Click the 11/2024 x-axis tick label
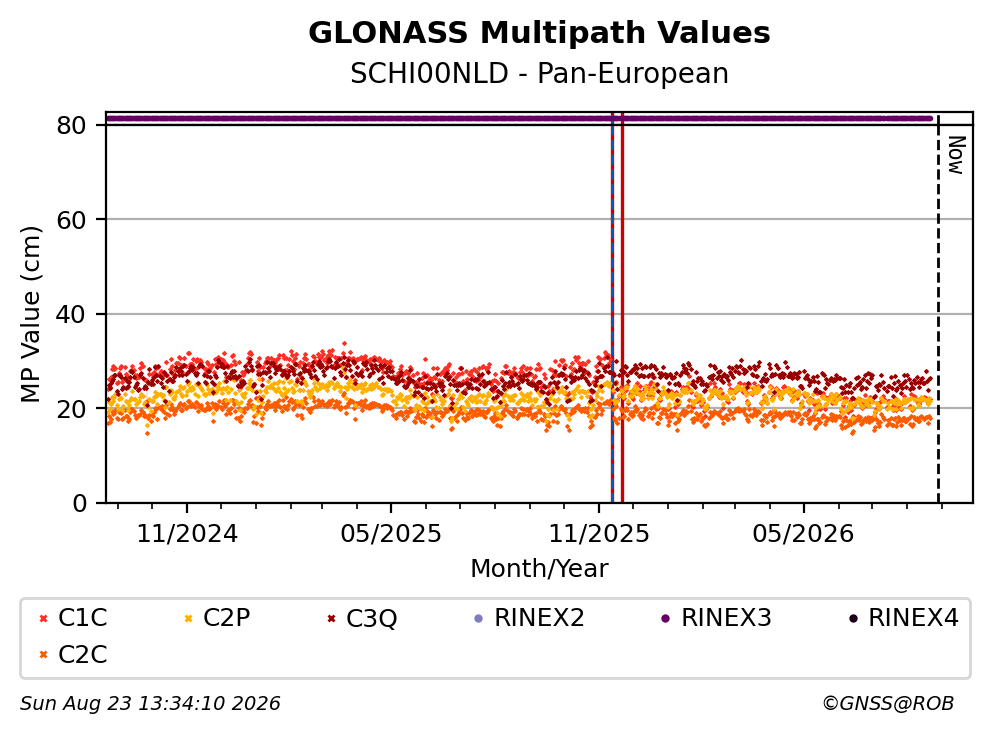993x734 pixels. (x=187, y=534)
